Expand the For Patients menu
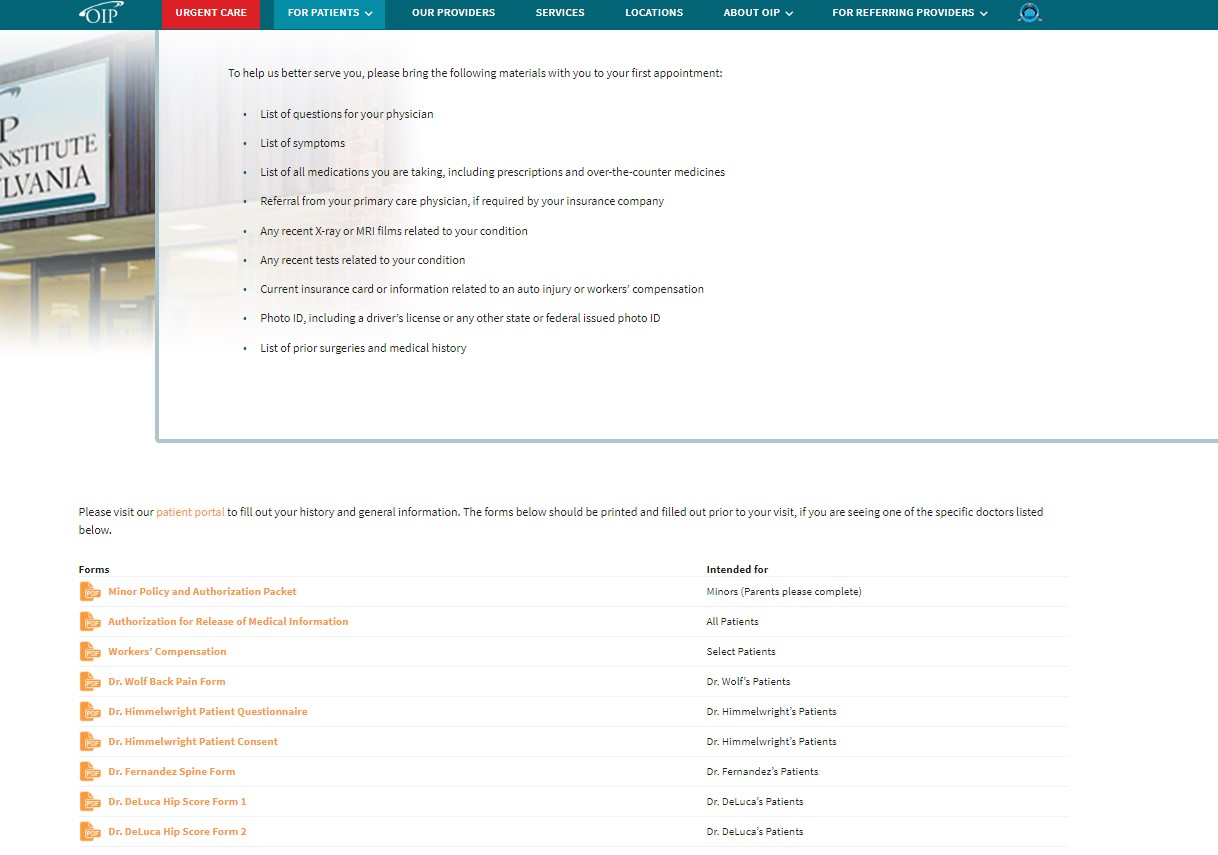Viewport: 1218px width, 855px height. click(329, 13)
